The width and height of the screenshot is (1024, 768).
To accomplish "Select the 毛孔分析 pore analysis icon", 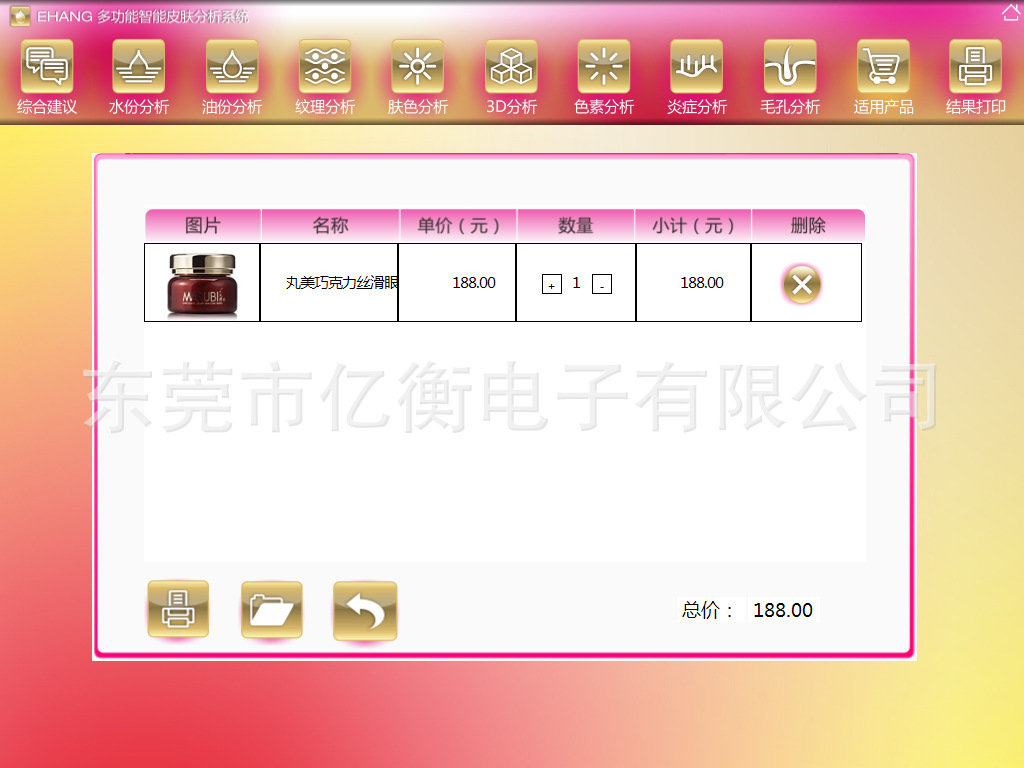I will [x=790, y=67].
